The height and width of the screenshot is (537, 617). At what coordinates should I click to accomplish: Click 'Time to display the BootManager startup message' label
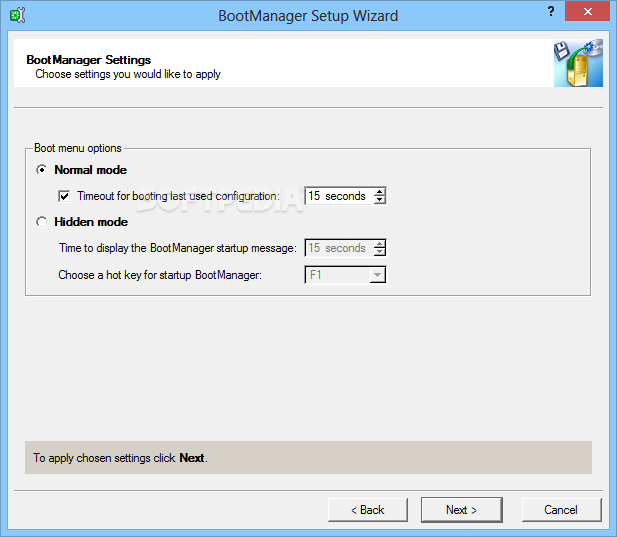click(x=178, y=248)
